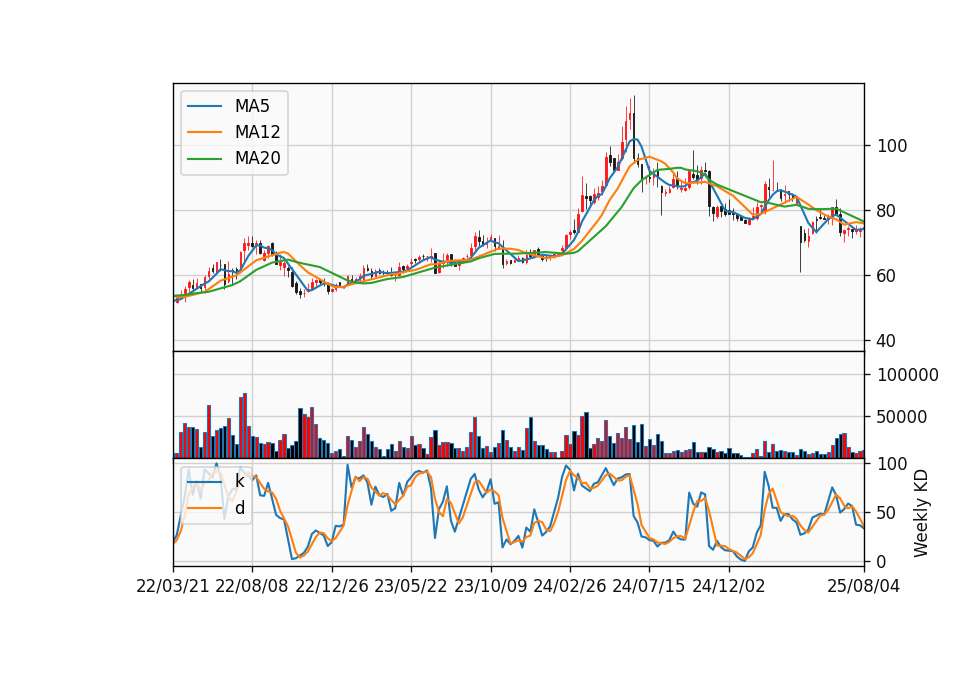The height and width of the screenshot is (690, 960).
Task: Click the KD axis value 0
Action: [882, 561]
